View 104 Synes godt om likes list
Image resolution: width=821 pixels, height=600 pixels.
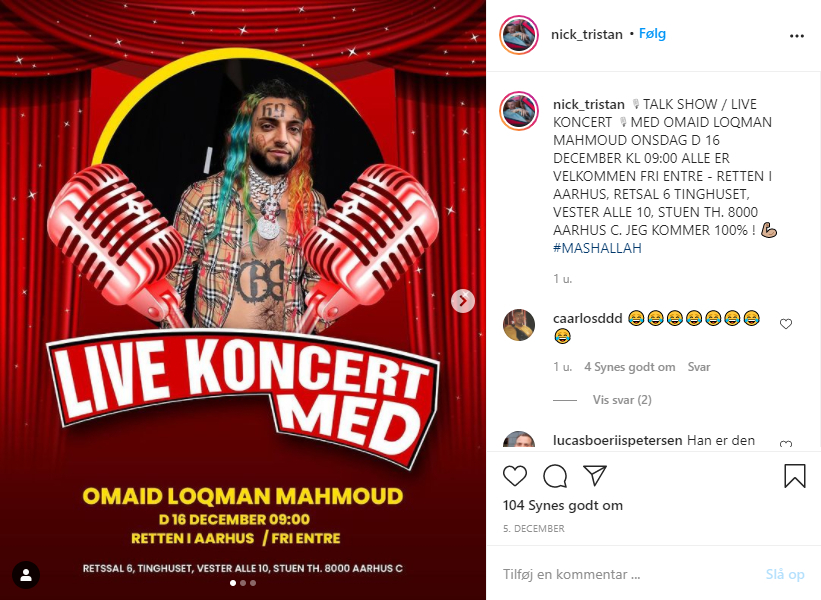pos(563,505)
